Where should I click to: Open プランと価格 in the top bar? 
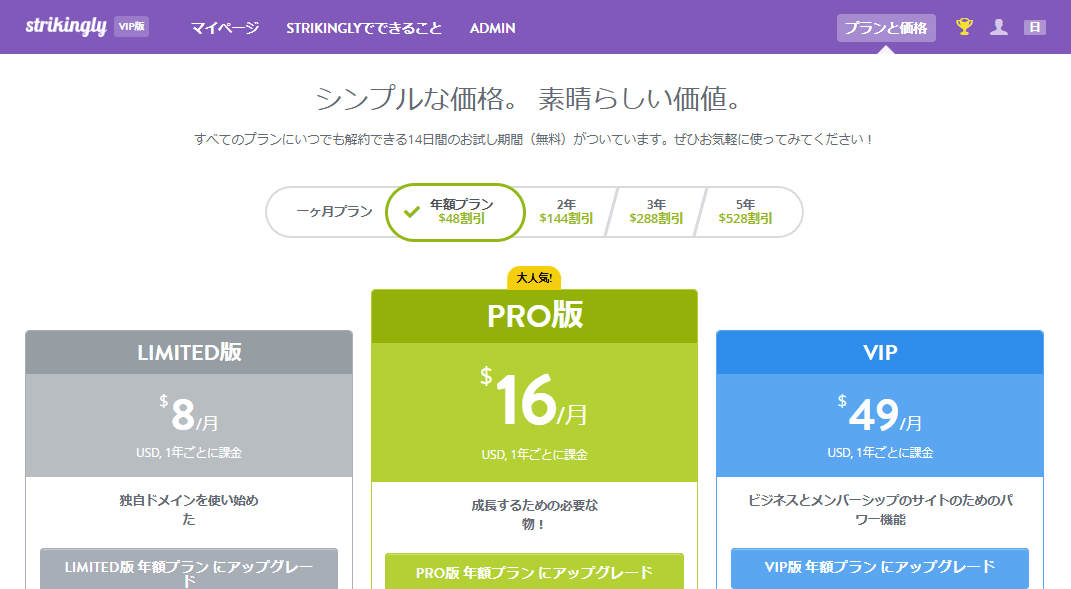click(x=886, y=28)
